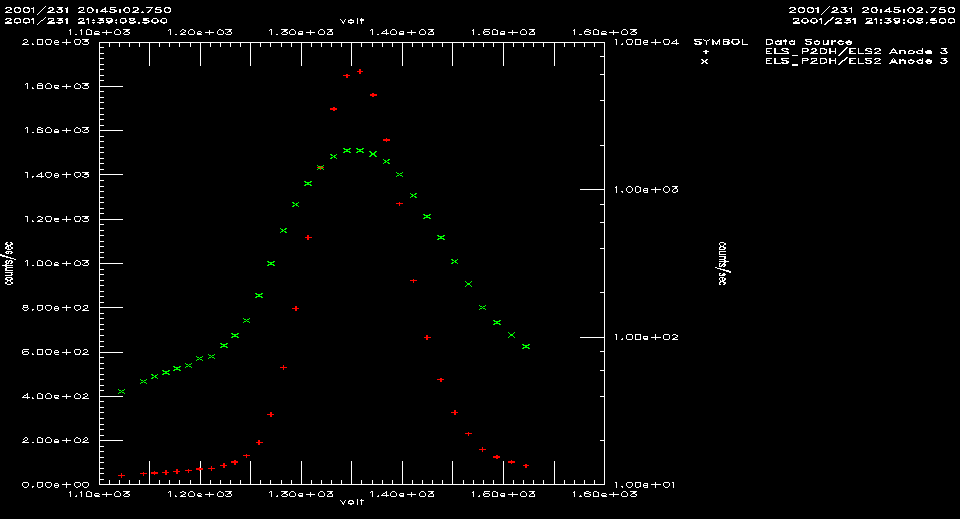Select the leftmost red plus data point
Viewport: 960px width, 519px height.
(x=121, y=476)
